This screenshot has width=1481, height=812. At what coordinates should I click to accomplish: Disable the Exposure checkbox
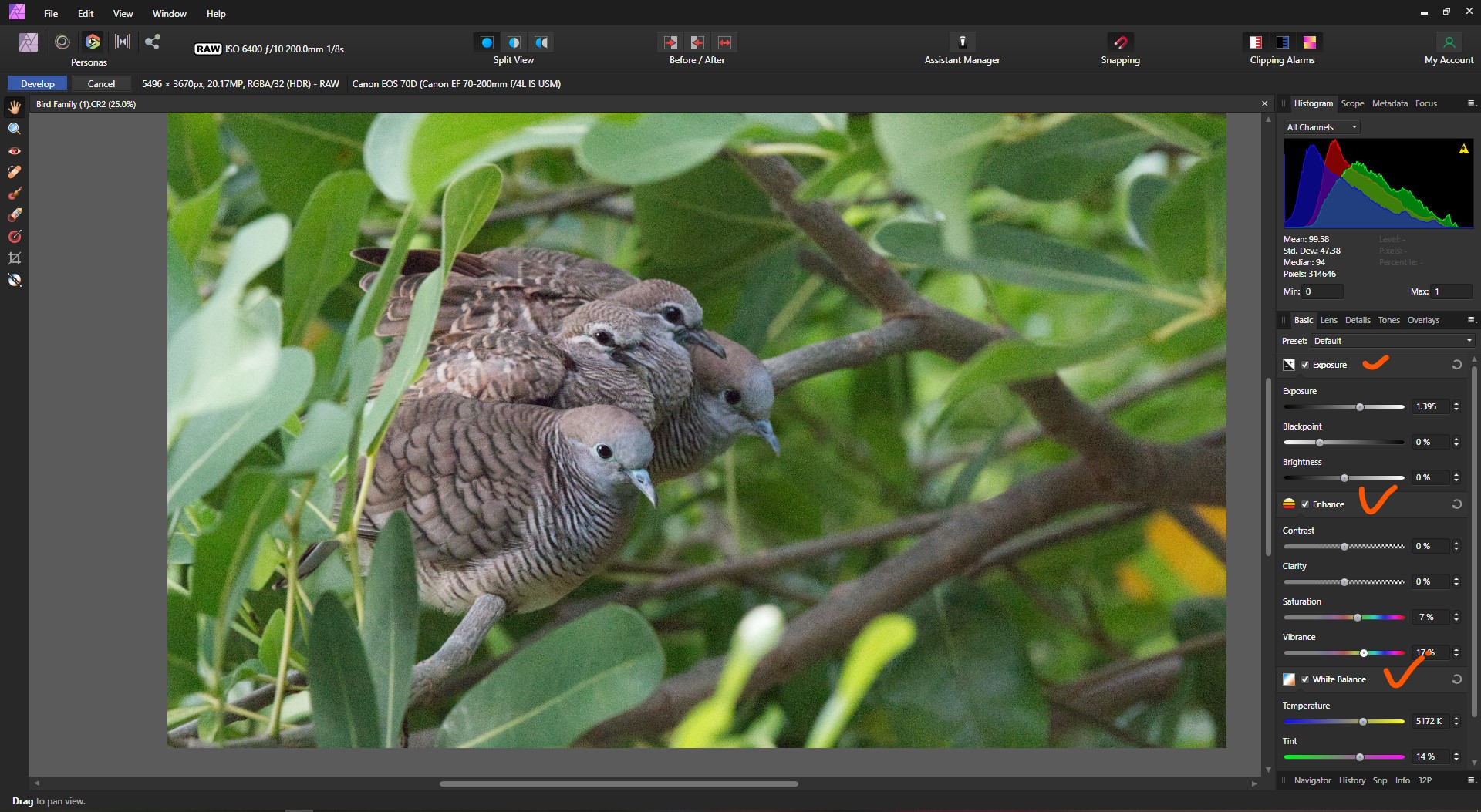(1305, 365)
